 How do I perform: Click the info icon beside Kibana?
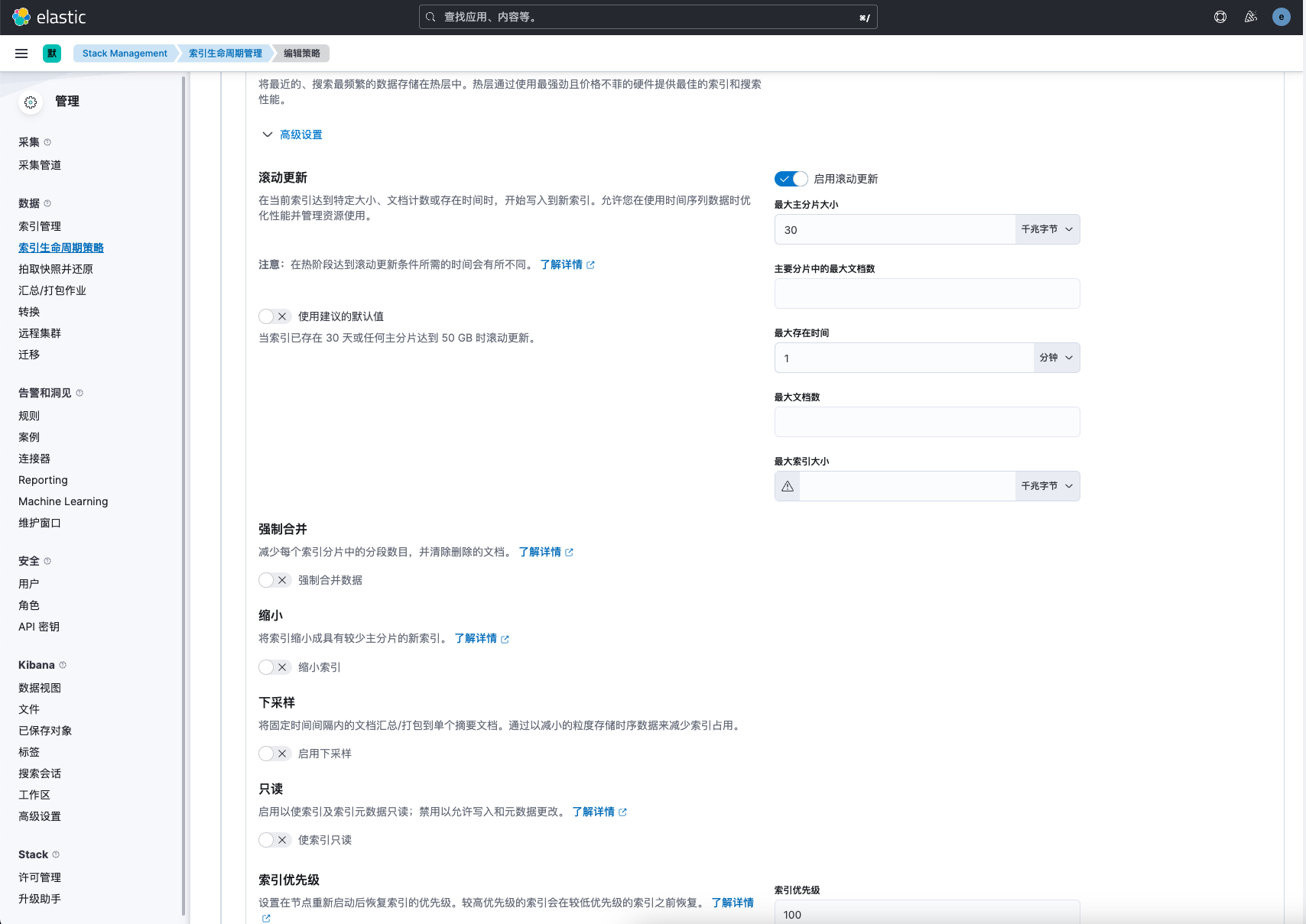[63, 665]
